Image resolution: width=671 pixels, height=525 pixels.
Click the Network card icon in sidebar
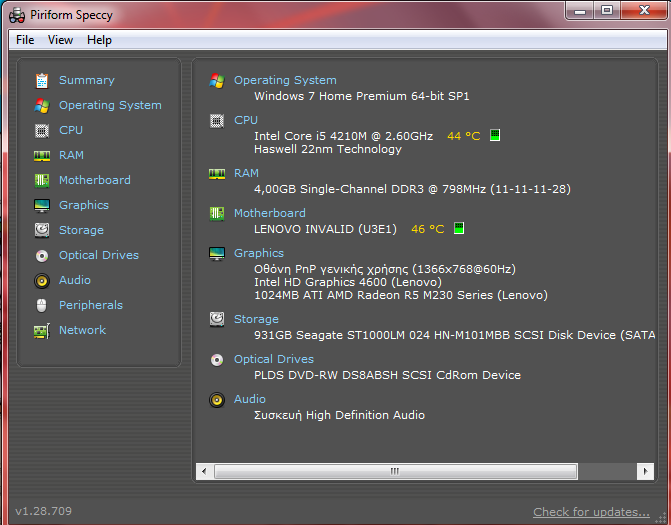click(x=42, y=331)
